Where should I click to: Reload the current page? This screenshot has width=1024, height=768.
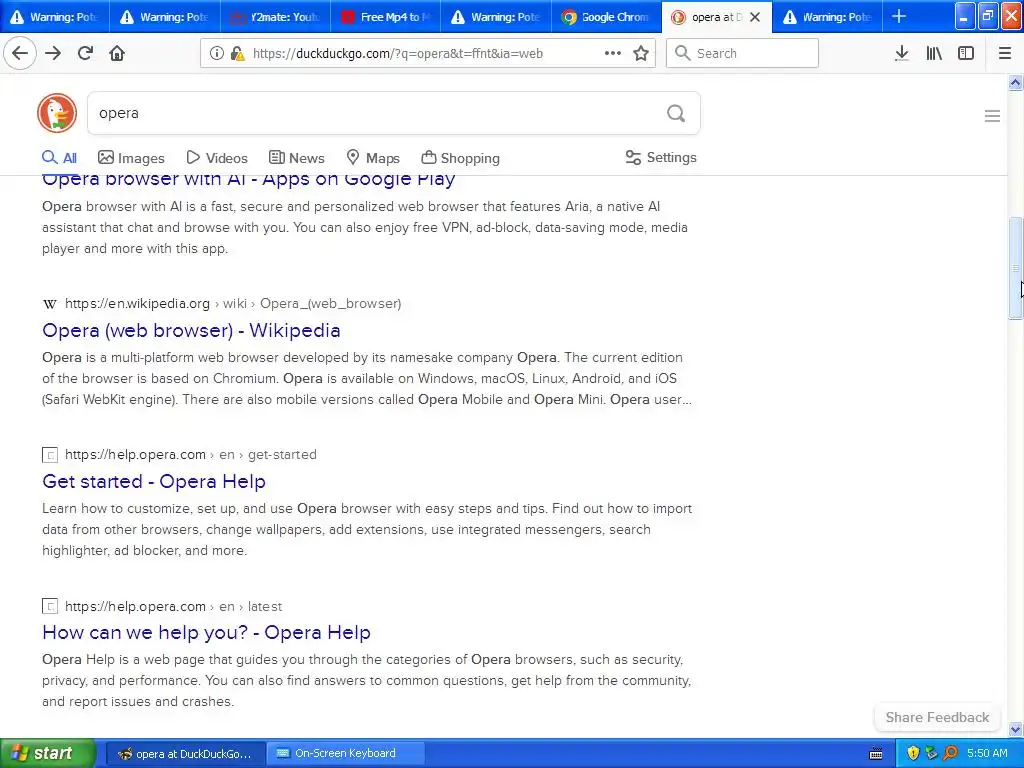tap(86, 53)
